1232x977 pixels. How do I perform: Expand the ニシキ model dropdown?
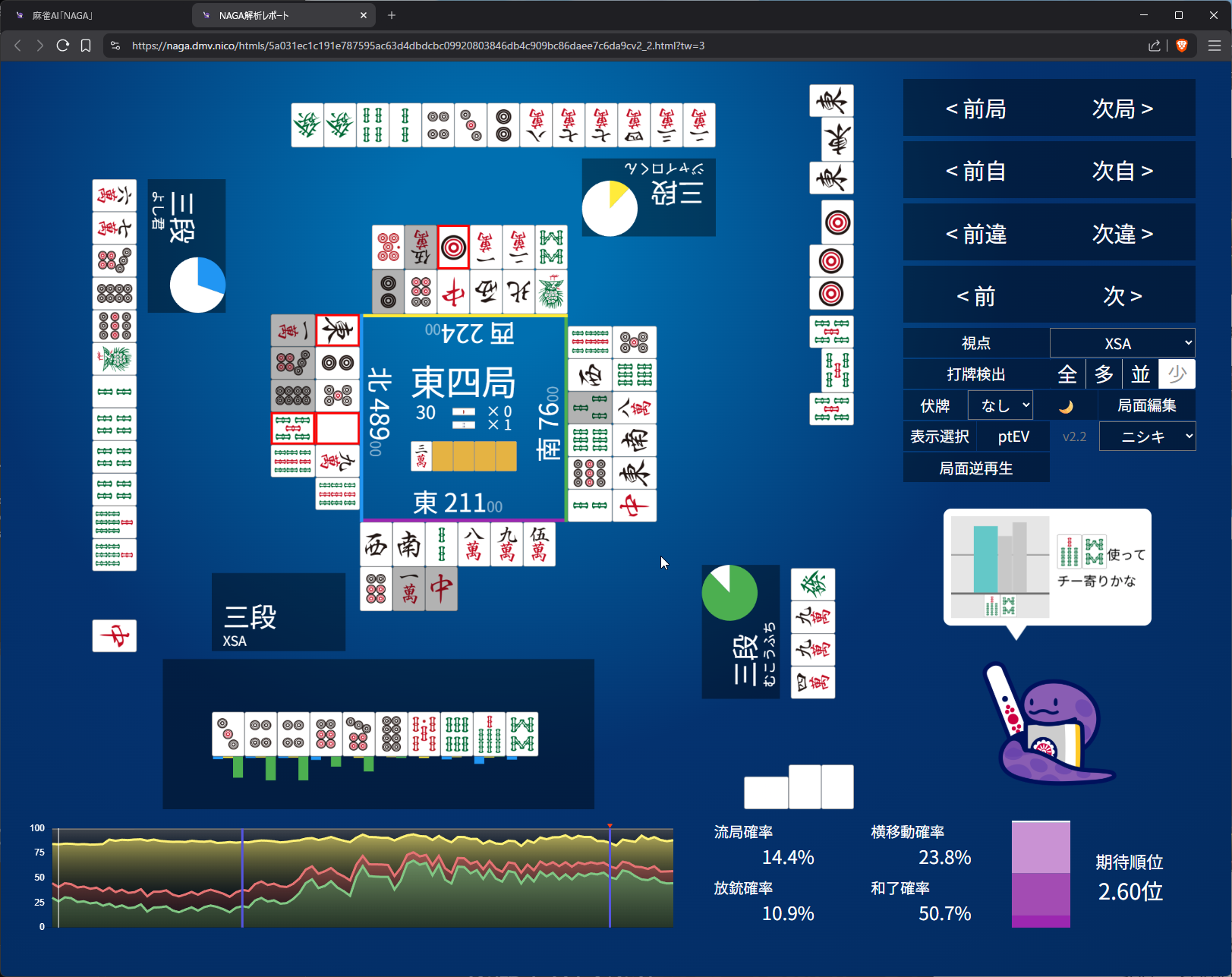pos(1147,436)
